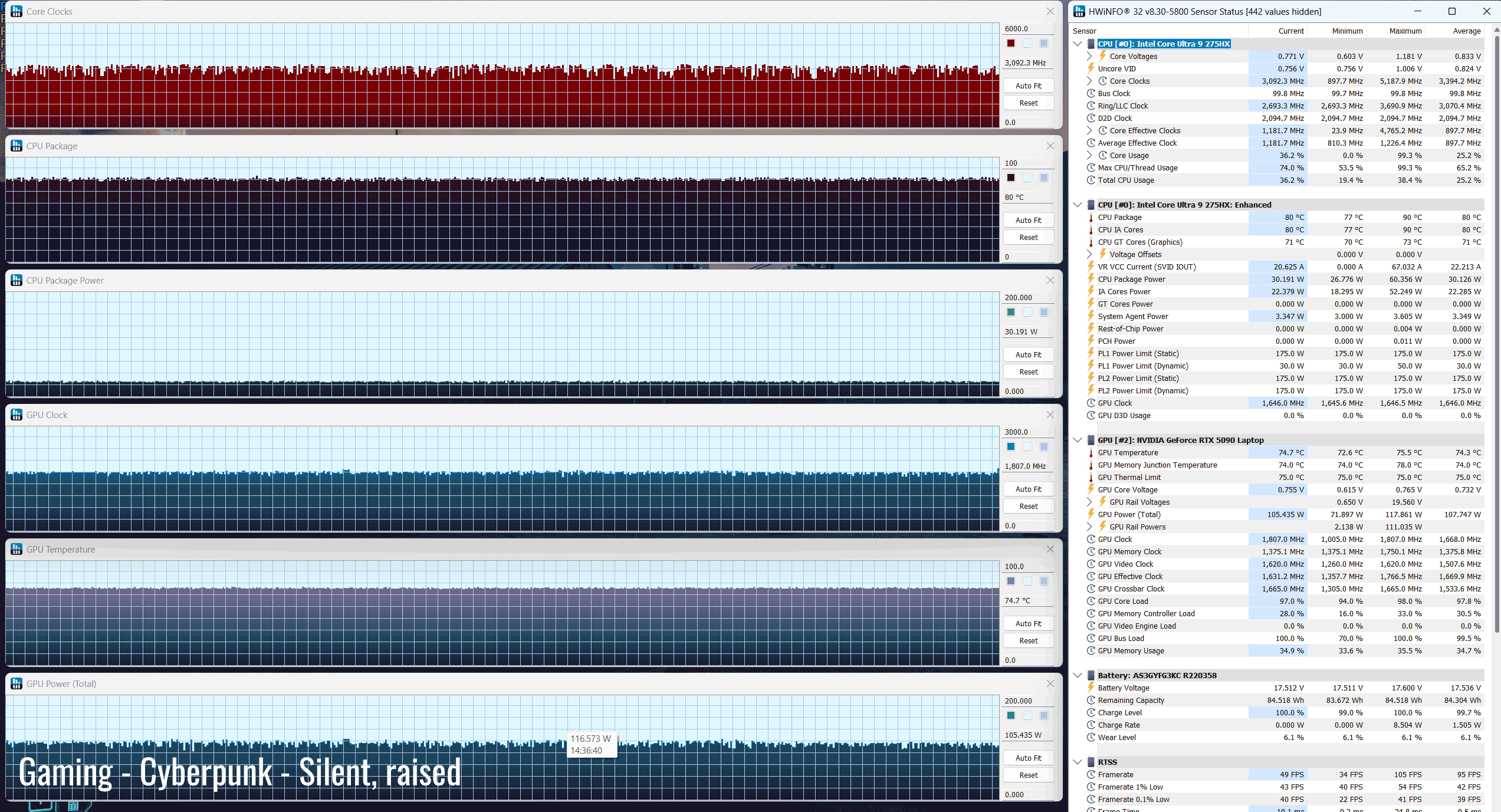Click dark red graph color swatch in Core Clocks

pos(1011,44)
